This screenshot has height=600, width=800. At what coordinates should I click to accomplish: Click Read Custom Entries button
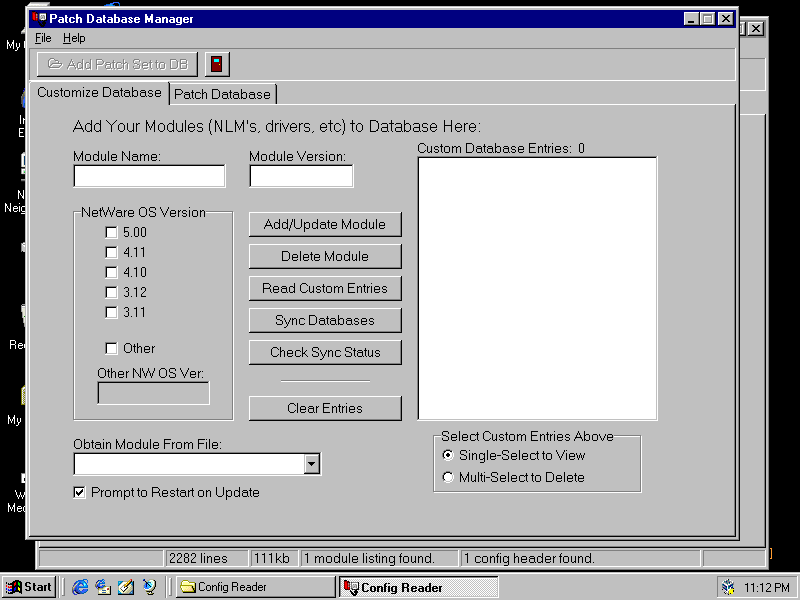325,288
